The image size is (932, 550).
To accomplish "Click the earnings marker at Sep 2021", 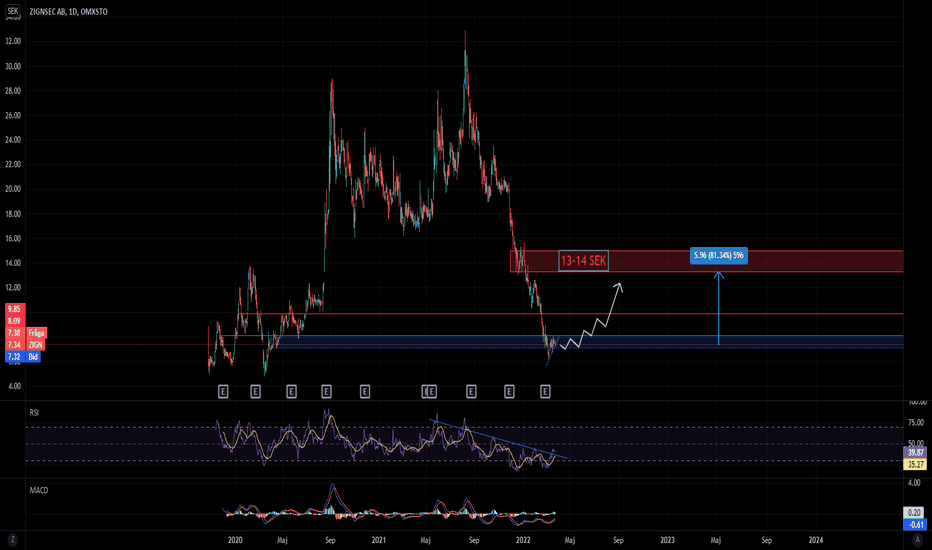I will (x=471, y=391).
